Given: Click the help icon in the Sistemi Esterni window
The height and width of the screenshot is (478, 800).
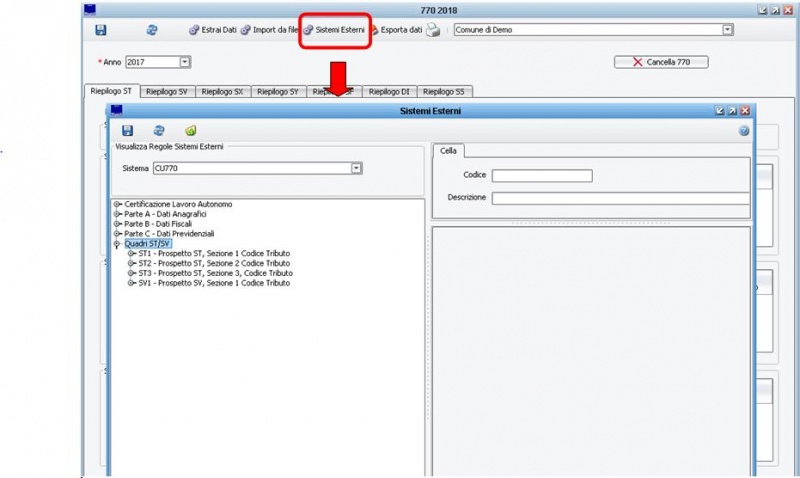Looking at the screenshot, I should [744, 131].
